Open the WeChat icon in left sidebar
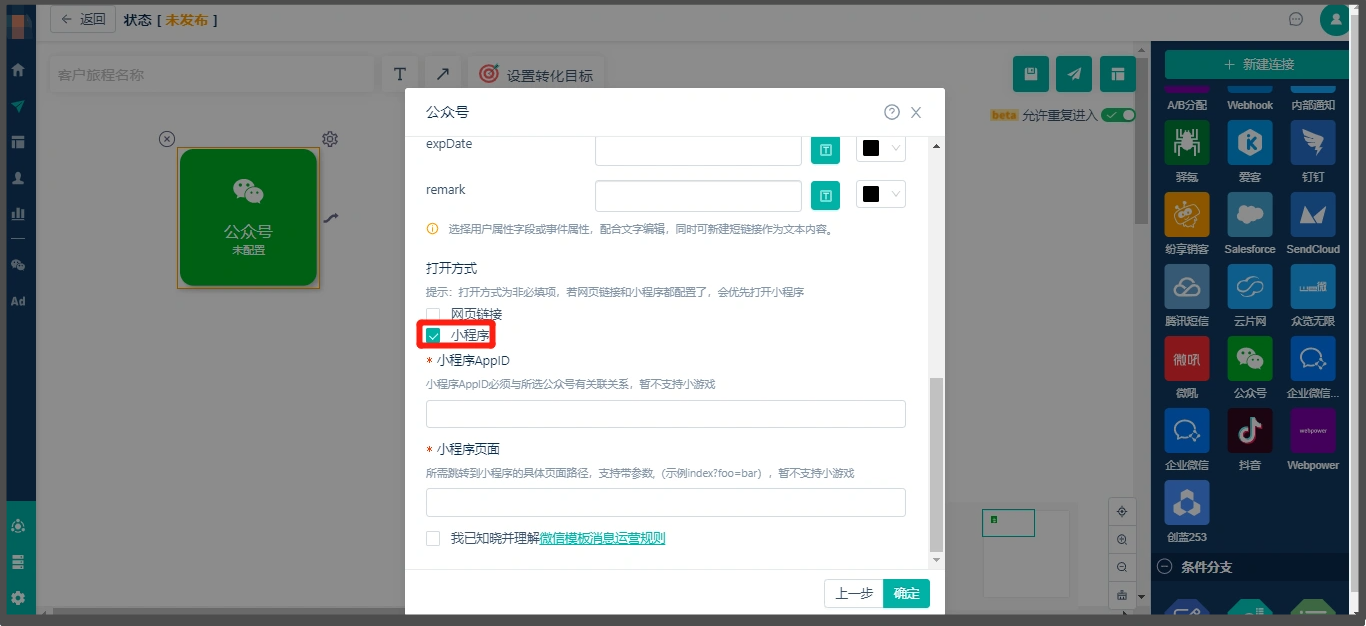This screenshot has width=1366, height=626. click(18, 265)
